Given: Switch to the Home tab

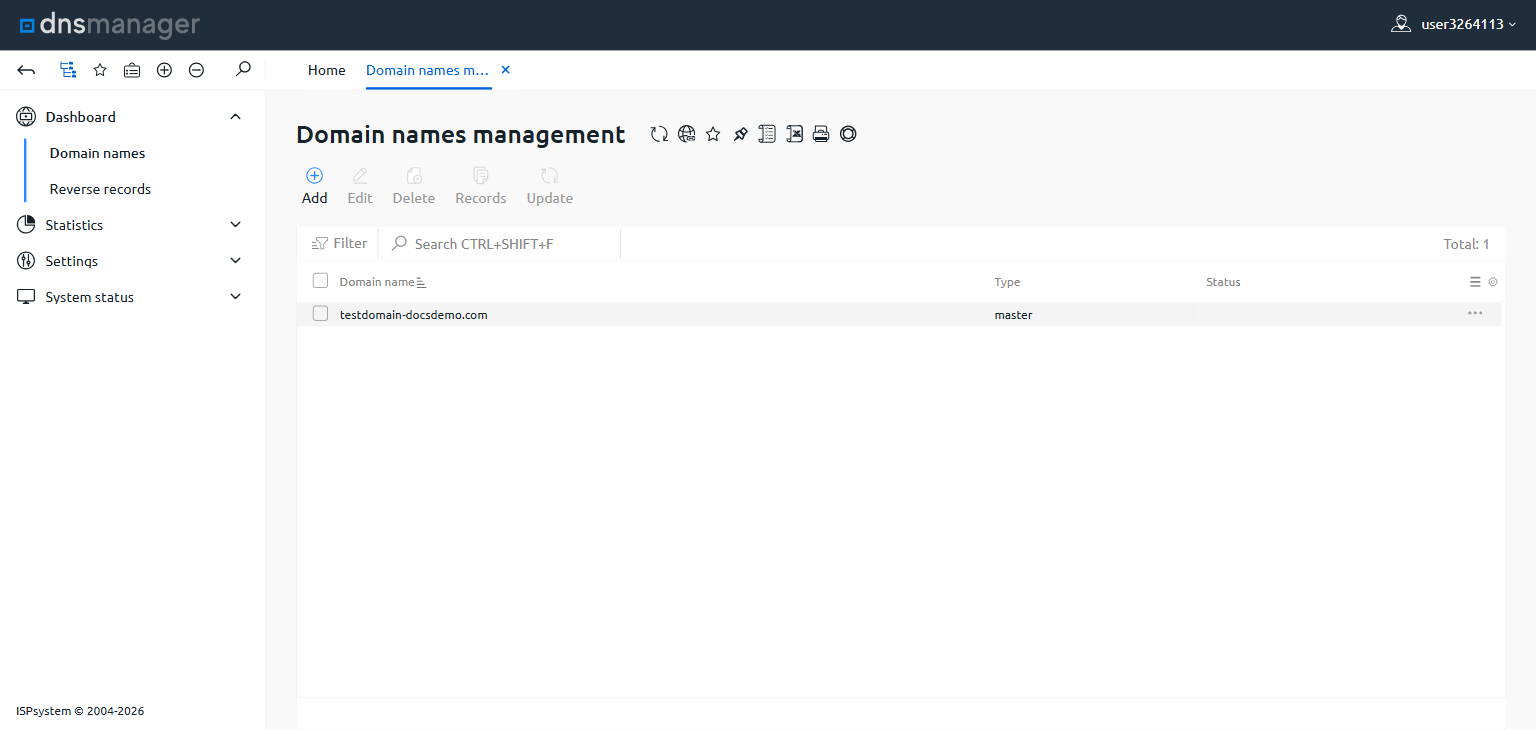Looking at the screenshot, I should point(326,70).
